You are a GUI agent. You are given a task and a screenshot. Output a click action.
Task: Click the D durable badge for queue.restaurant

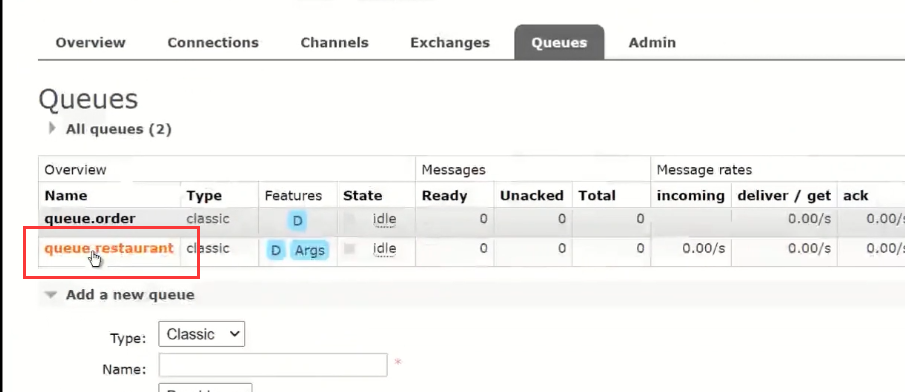[x=276, y=251]
